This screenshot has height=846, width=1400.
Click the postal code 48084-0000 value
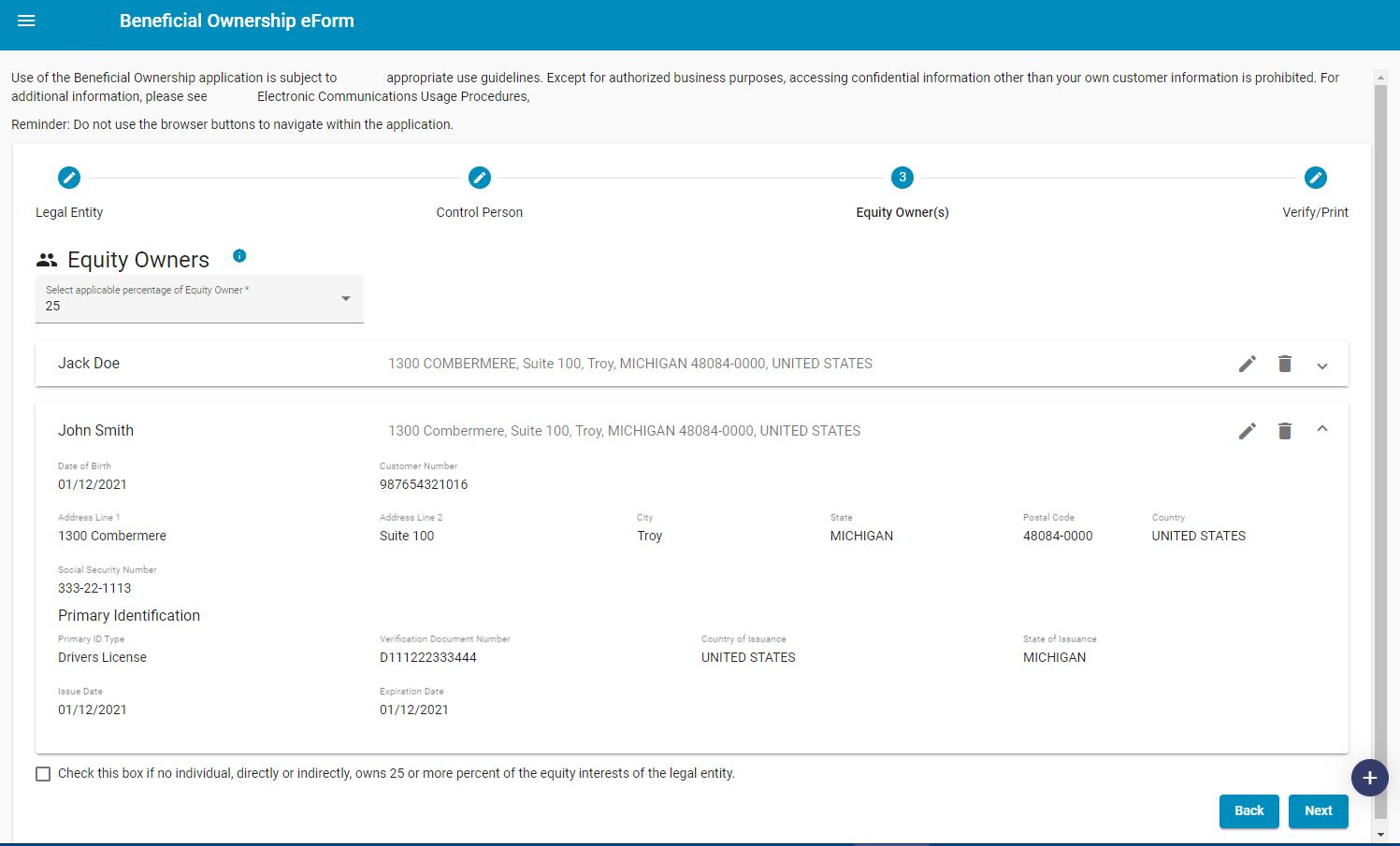[x=1058, y=536]
